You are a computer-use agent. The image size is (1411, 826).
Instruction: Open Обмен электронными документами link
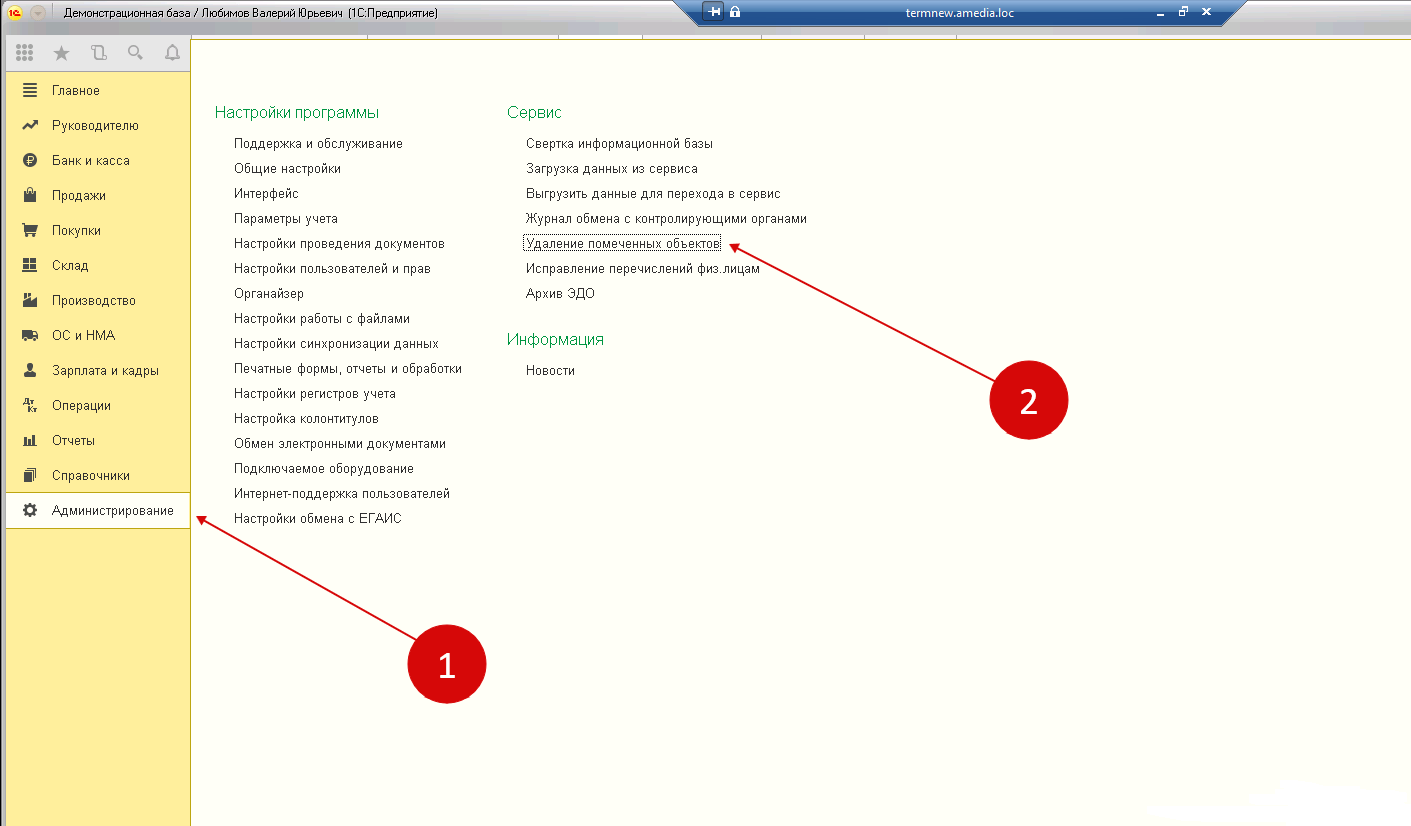coord(340,443)
